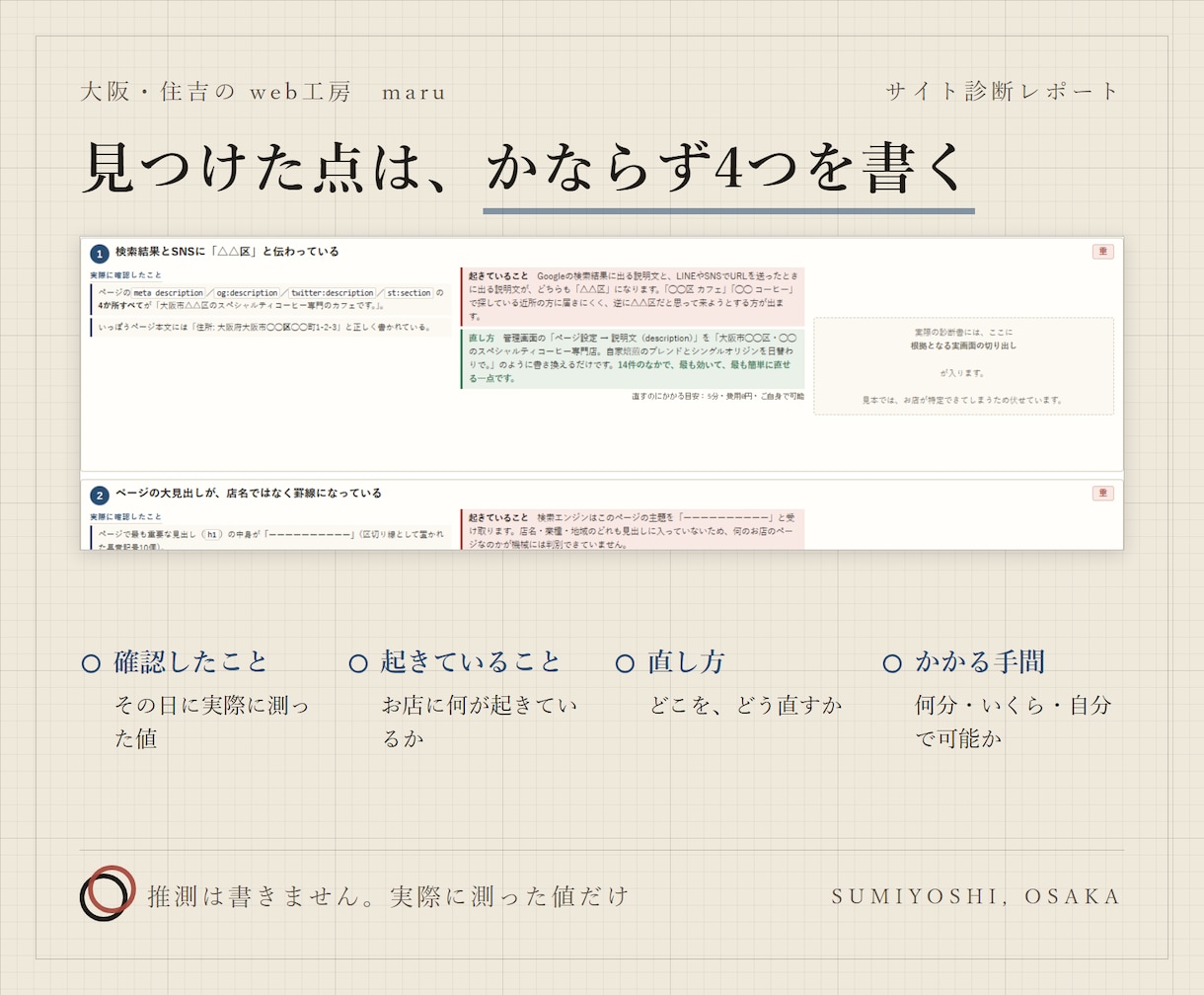1204x995 pixels.
Task: Click heading ページの大見出しが、店名ではなく罫線になっている
Action: (x=249, y=494)
